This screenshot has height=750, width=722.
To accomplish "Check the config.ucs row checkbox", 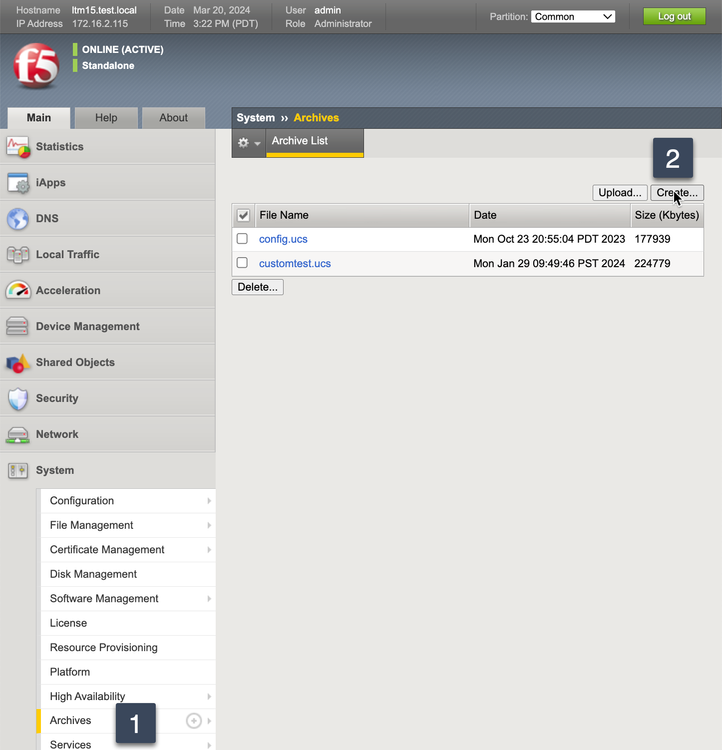I will point(242,239).
